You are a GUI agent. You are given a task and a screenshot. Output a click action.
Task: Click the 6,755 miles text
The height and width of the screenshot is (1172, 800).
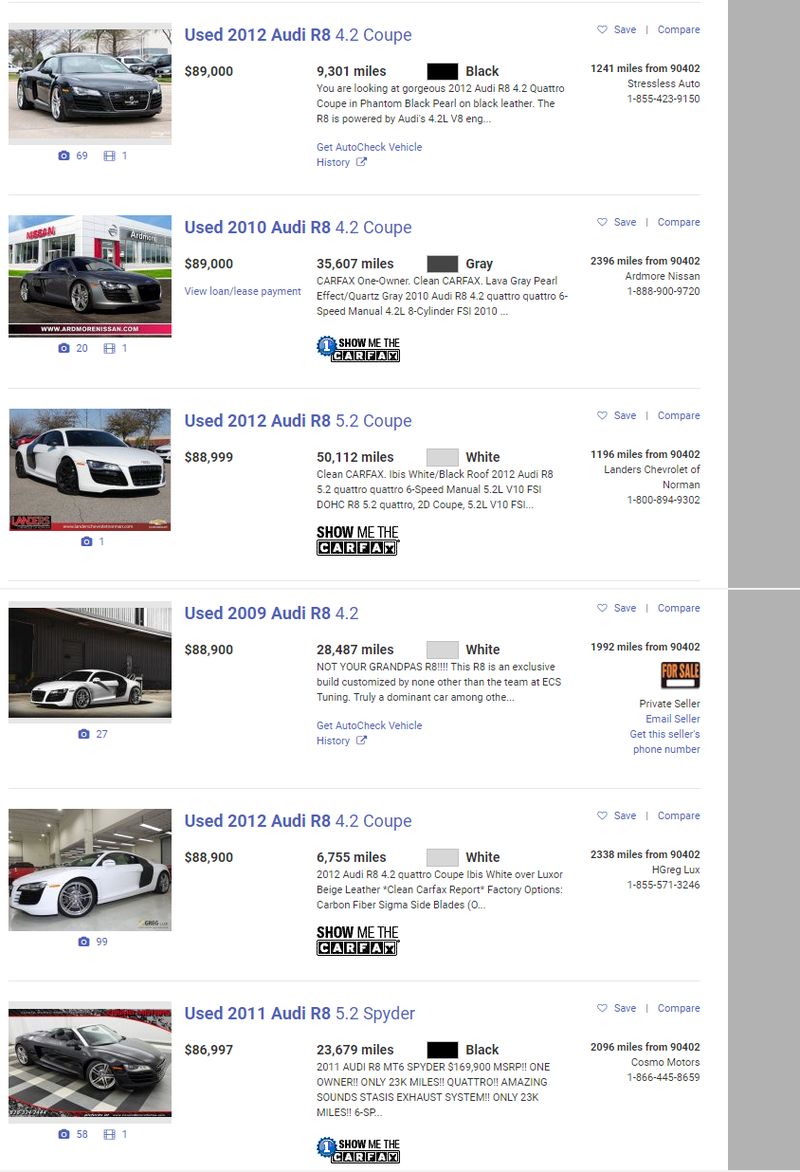pyautogui.click(x=351, y=857)
